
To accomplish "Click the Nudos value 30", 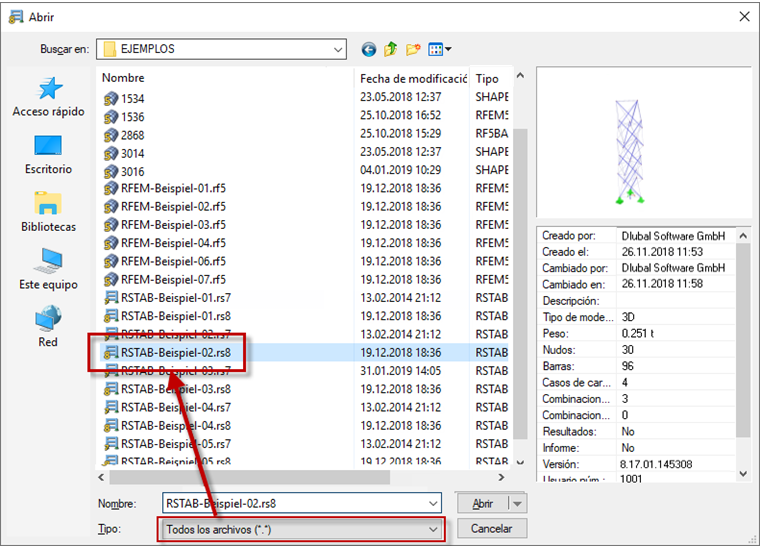I will pyautogui.click(x=628, y=350).
